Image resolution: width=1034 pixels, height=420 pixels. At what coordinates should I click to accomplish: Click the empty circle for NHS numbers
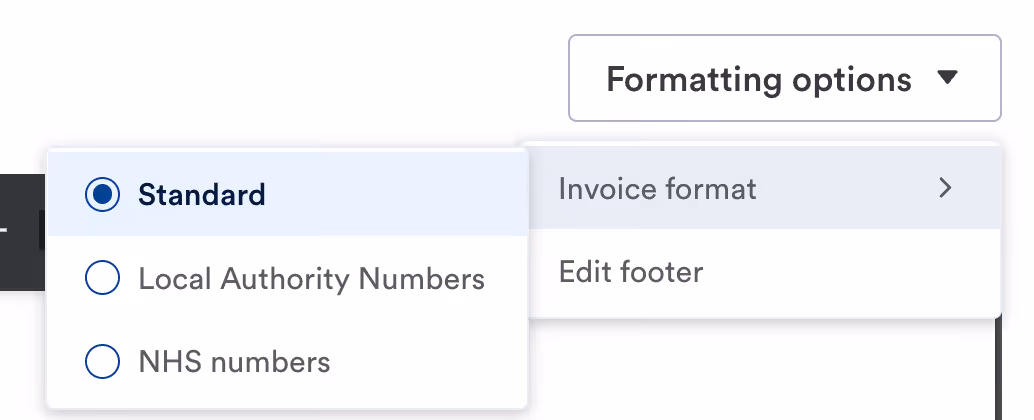(x=103, y=361)
